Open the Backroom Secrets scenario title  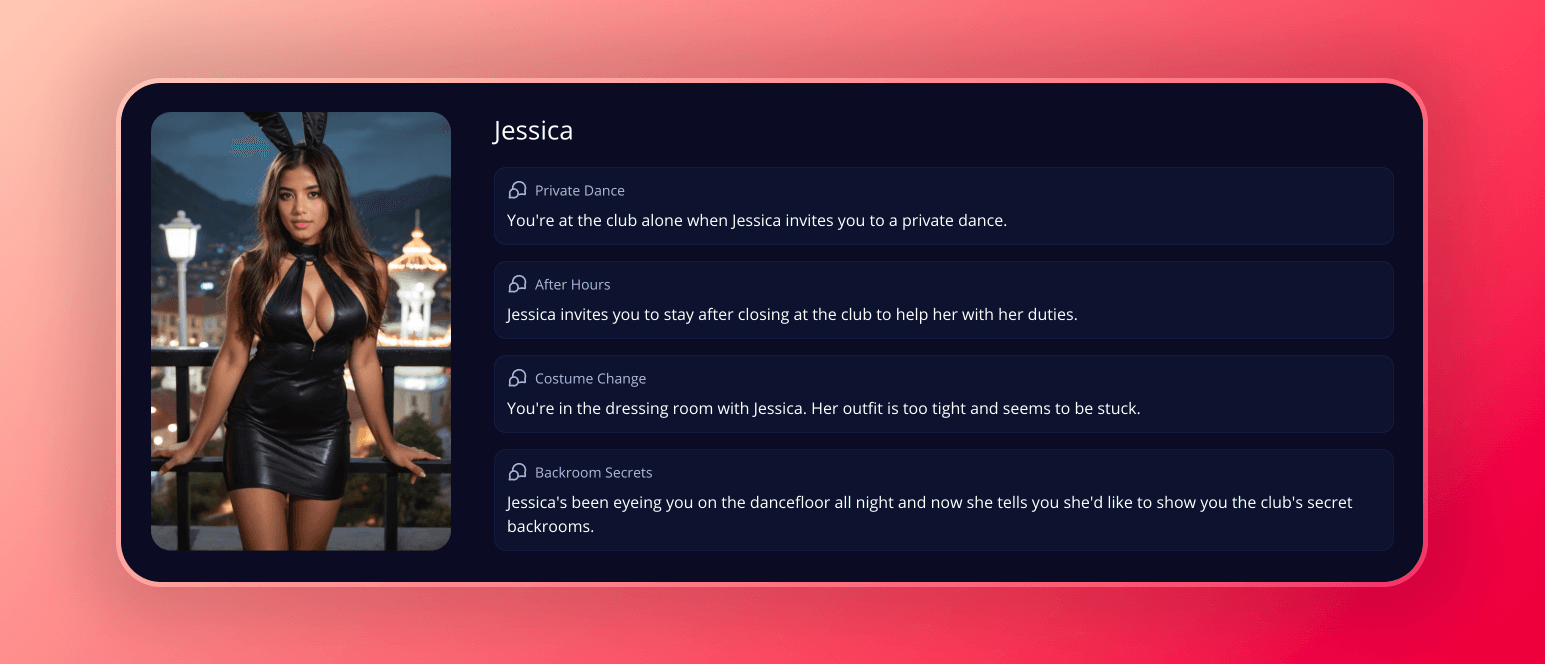click(593, 472)
